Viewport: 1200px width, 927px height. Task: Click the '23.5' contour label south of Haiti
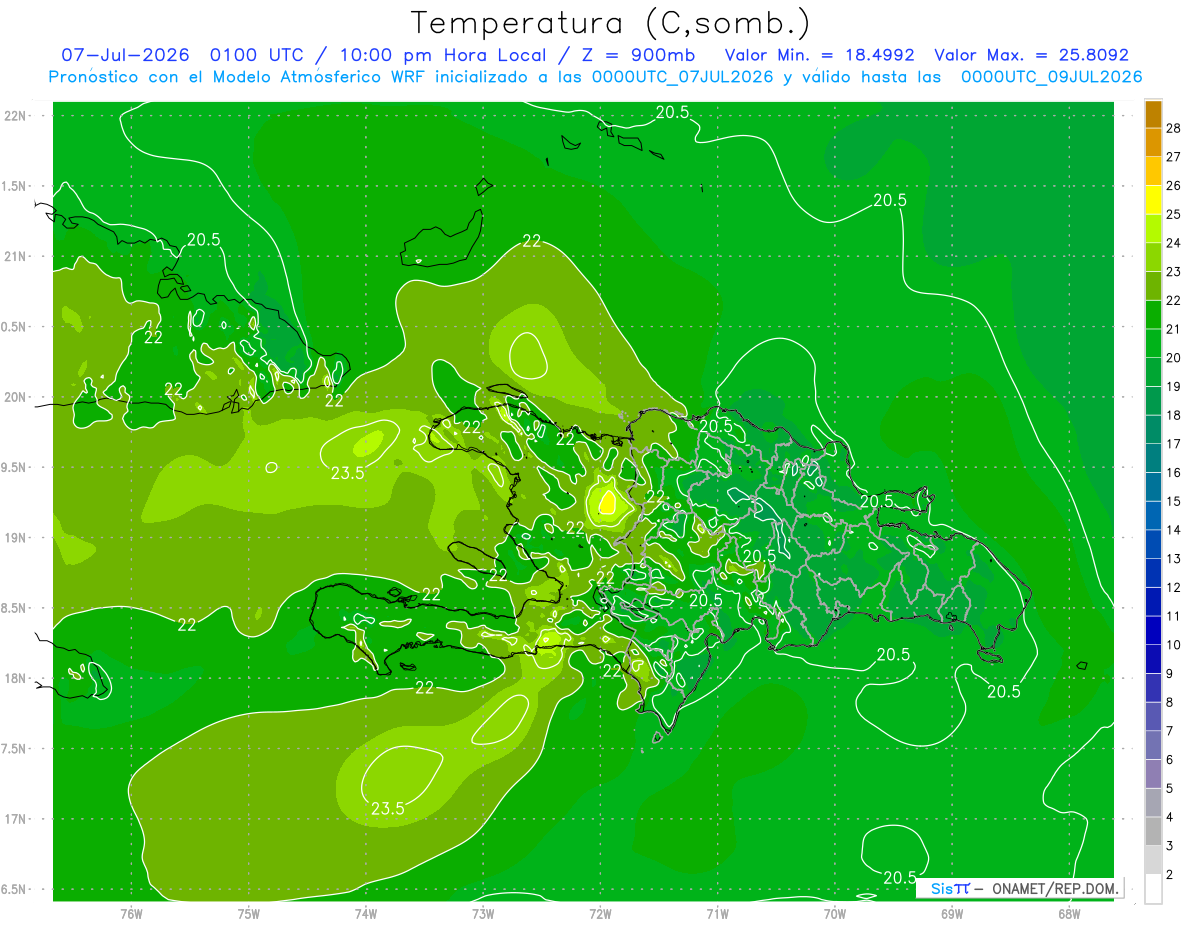pyautogui.click(x=388, y=809)
